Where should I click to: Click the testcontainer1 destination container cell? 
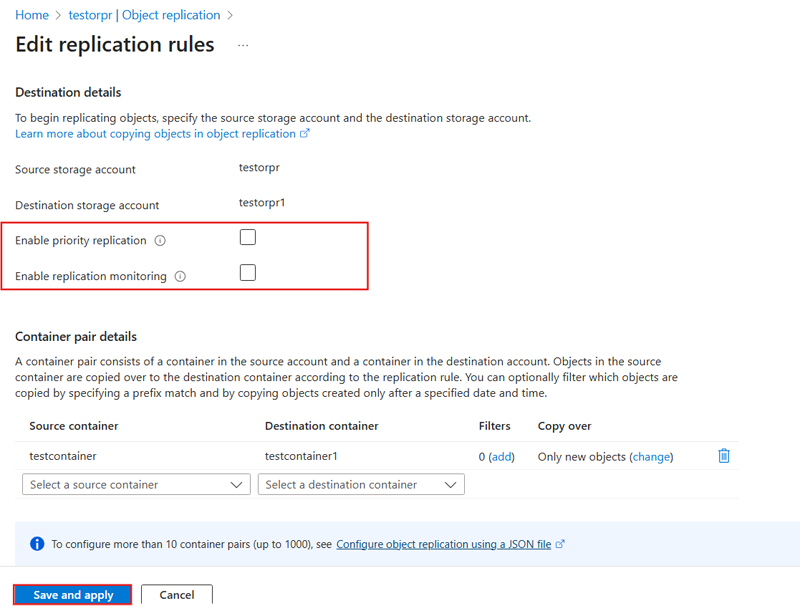click(301, 457)
